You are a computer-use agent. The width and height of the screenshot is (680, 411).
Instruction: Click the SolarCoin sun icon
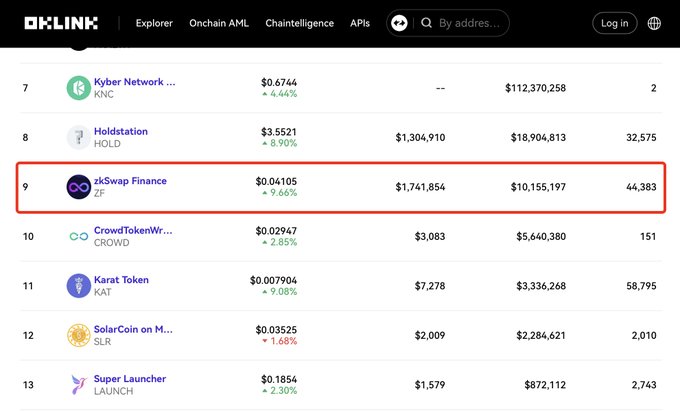[78, 335]
